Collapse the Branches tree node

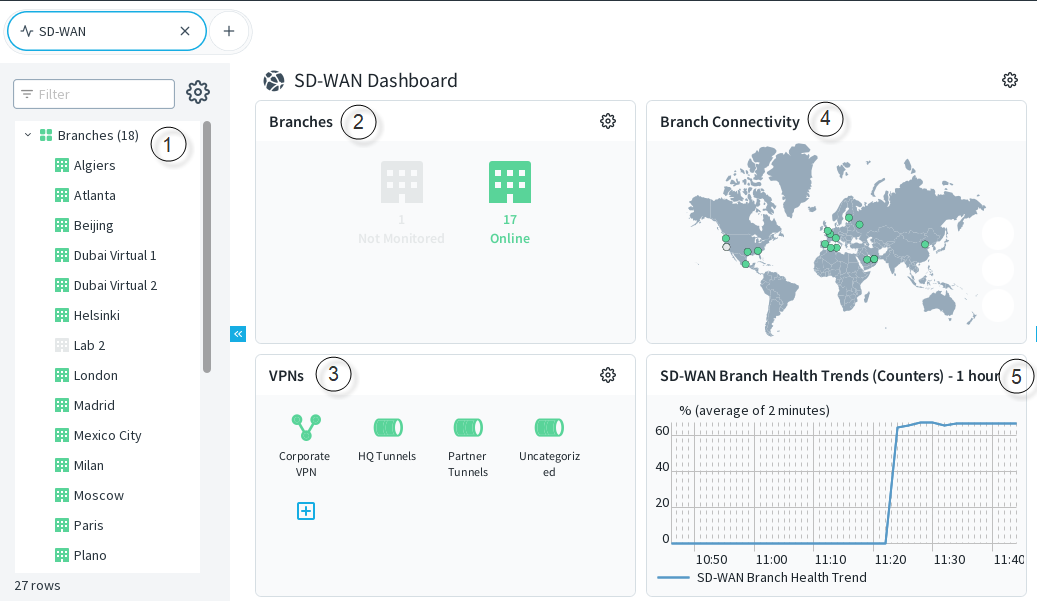pos(28,135)
